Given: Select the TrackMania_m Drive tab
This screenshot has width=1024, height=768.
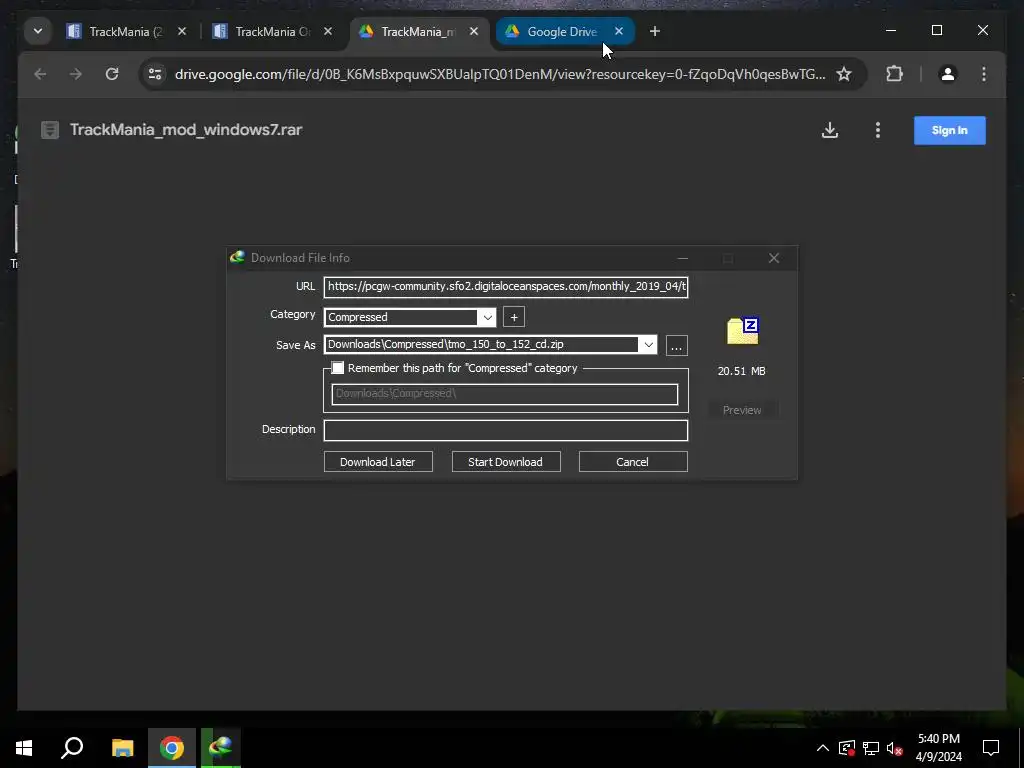Looking at the screenshot, I should 419,31.
